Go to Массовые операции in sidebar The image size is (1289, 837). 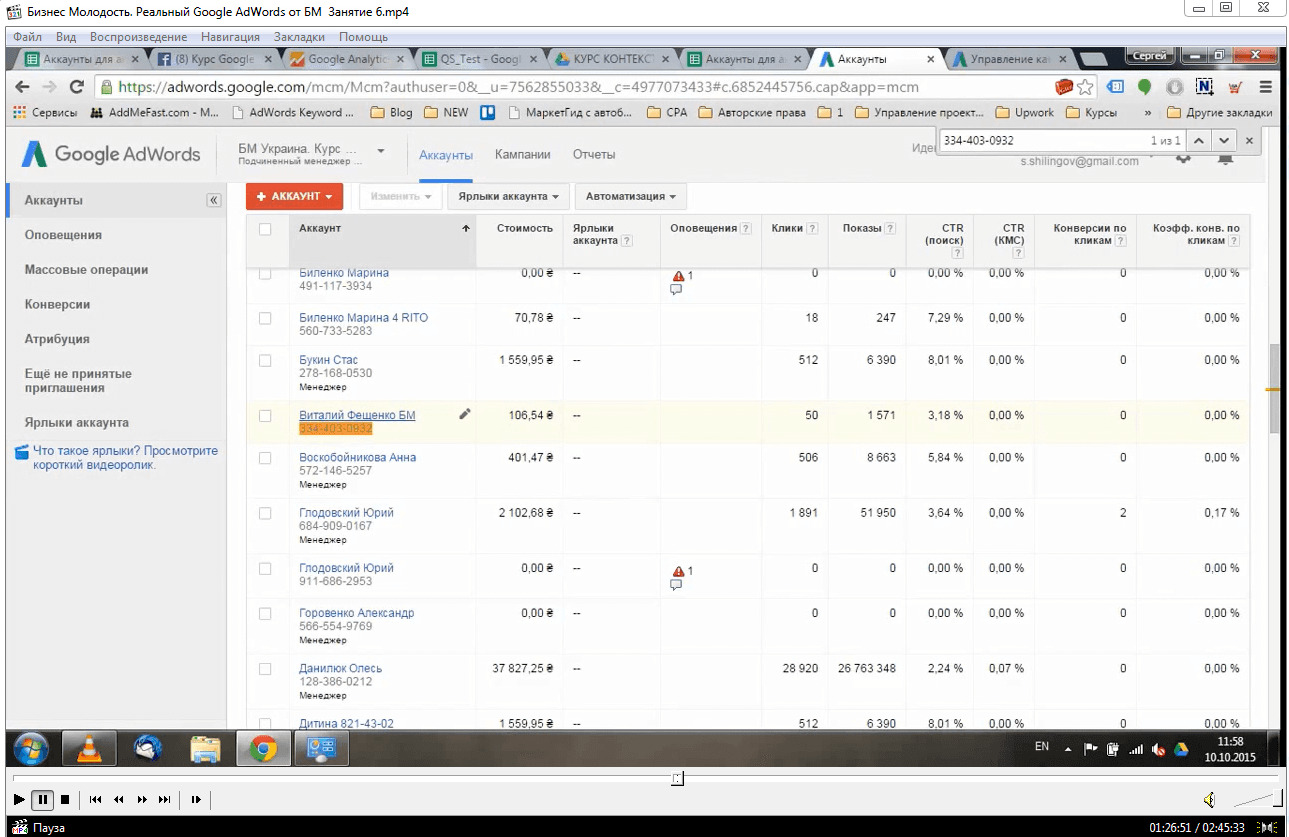coord(86,270)
